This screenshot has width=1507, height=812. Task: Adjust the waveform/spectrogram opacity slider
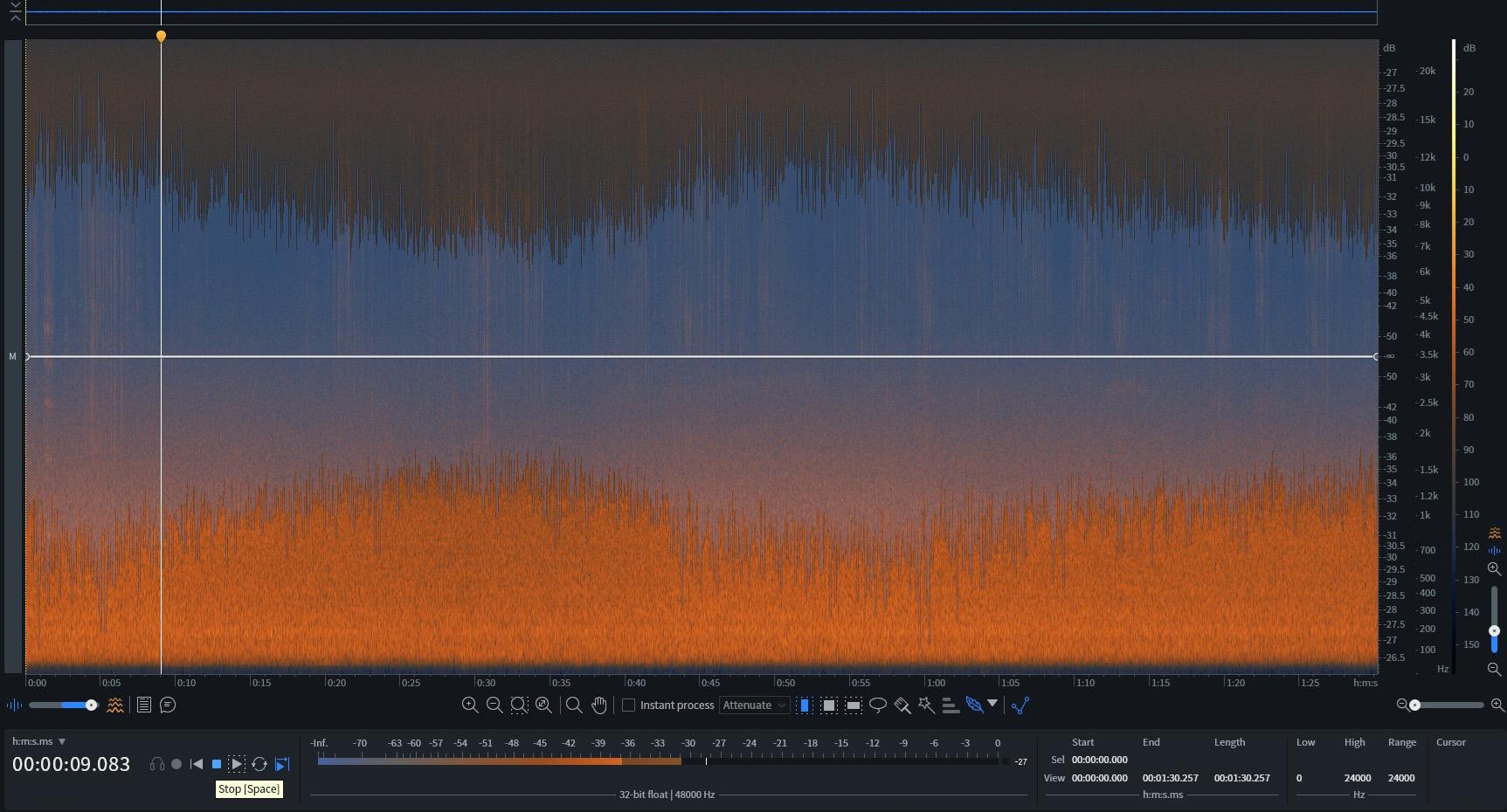[x=91, y=705]
